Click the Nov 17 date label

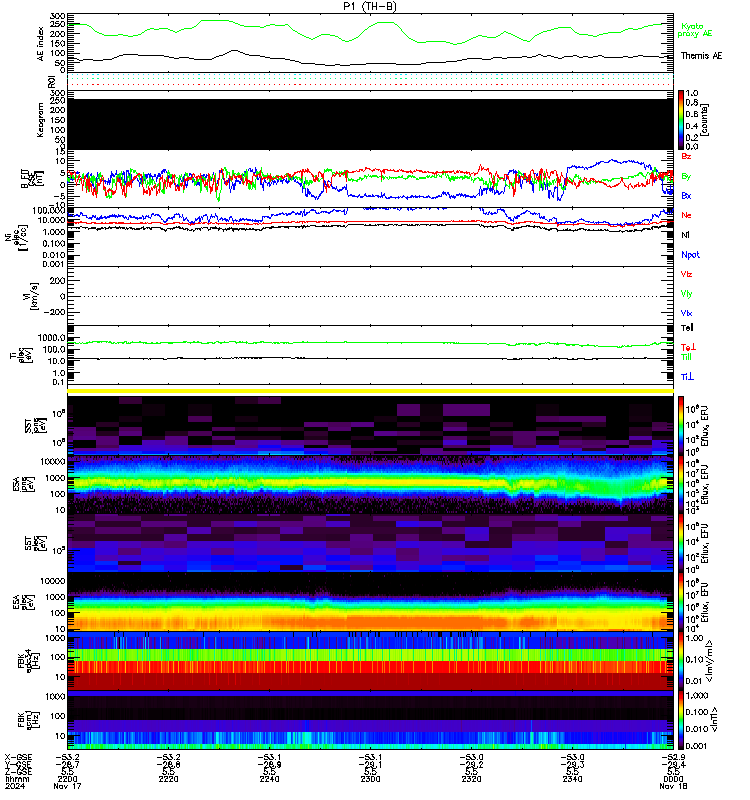67,786
